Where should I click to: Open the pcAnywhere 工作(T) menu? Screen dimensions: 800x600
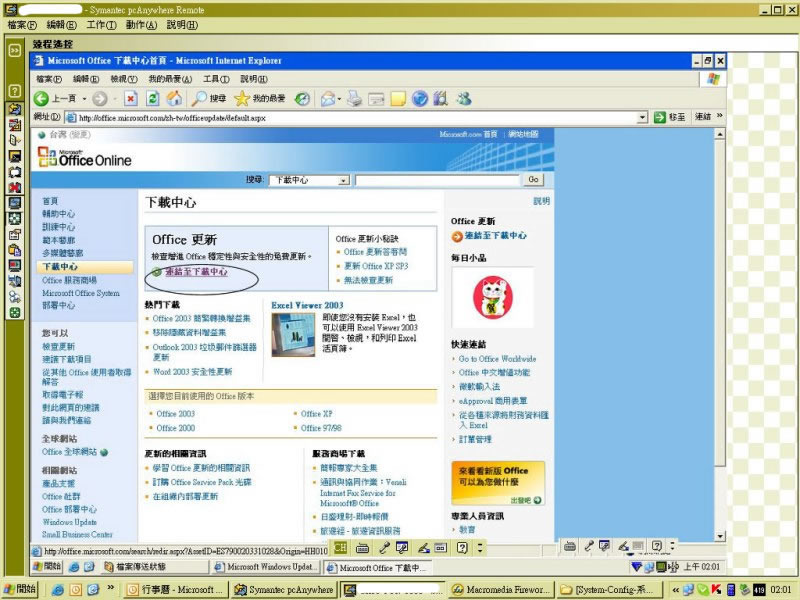coord(101,25)
